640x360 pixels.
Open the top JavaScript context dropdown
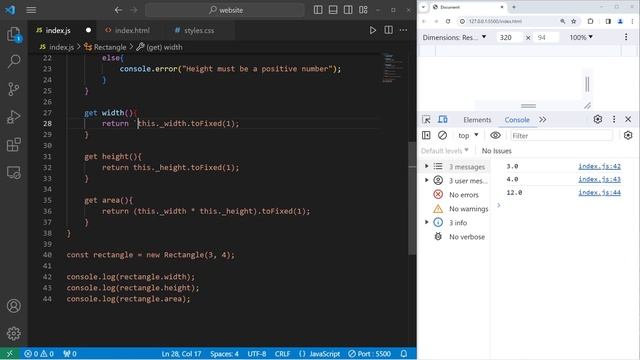coord(468,136)
